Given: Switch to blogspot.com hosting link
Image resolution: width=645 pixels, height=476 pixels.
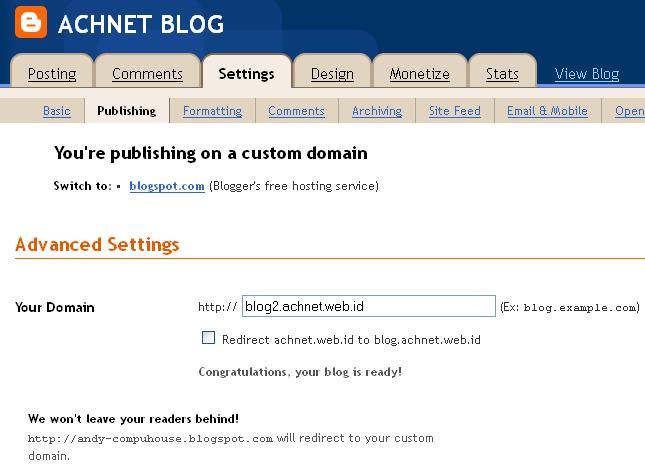Looking at the screenshot, I should pyautogui.click(x=167, y=186).
